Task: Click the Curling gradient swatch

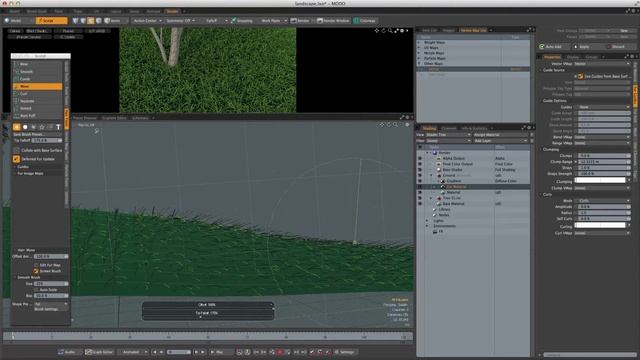Action: [600, 225]
